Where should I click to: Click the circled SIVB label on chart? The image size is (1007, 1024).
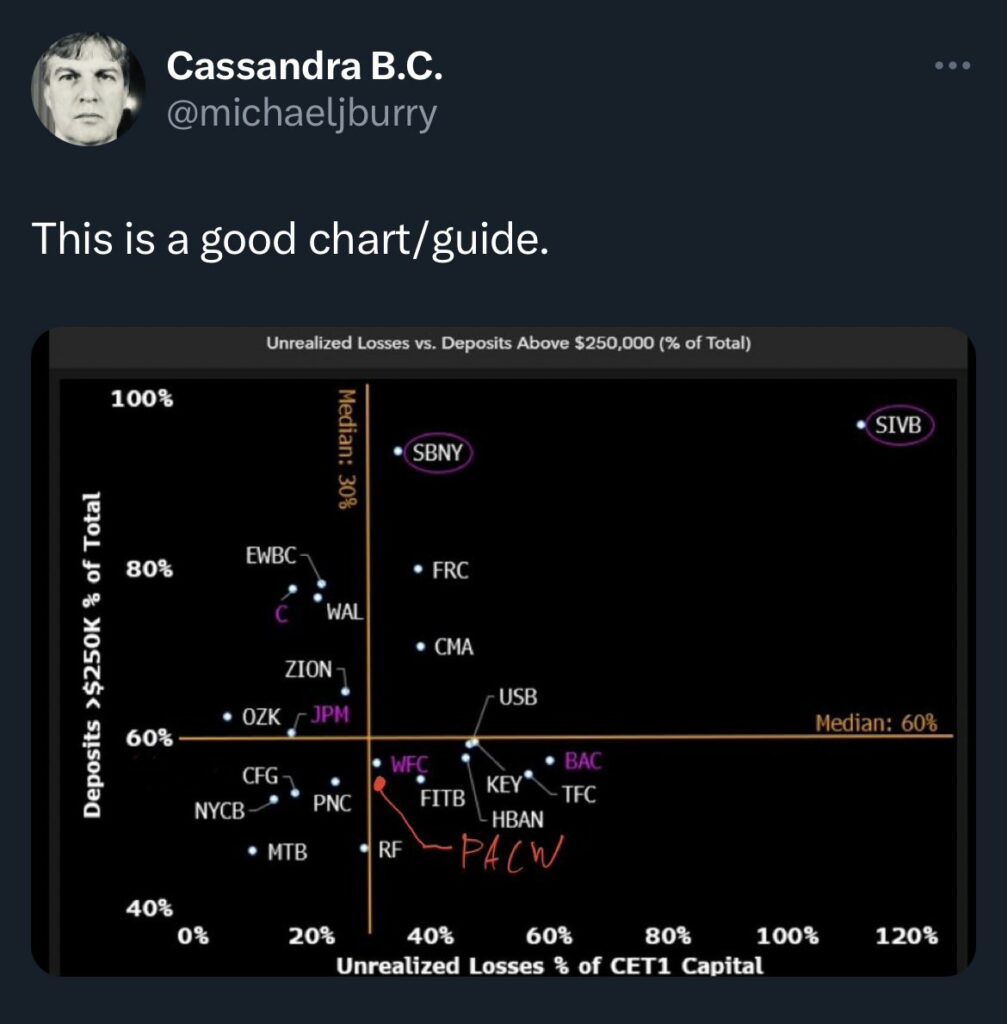(x=897, y=425)
